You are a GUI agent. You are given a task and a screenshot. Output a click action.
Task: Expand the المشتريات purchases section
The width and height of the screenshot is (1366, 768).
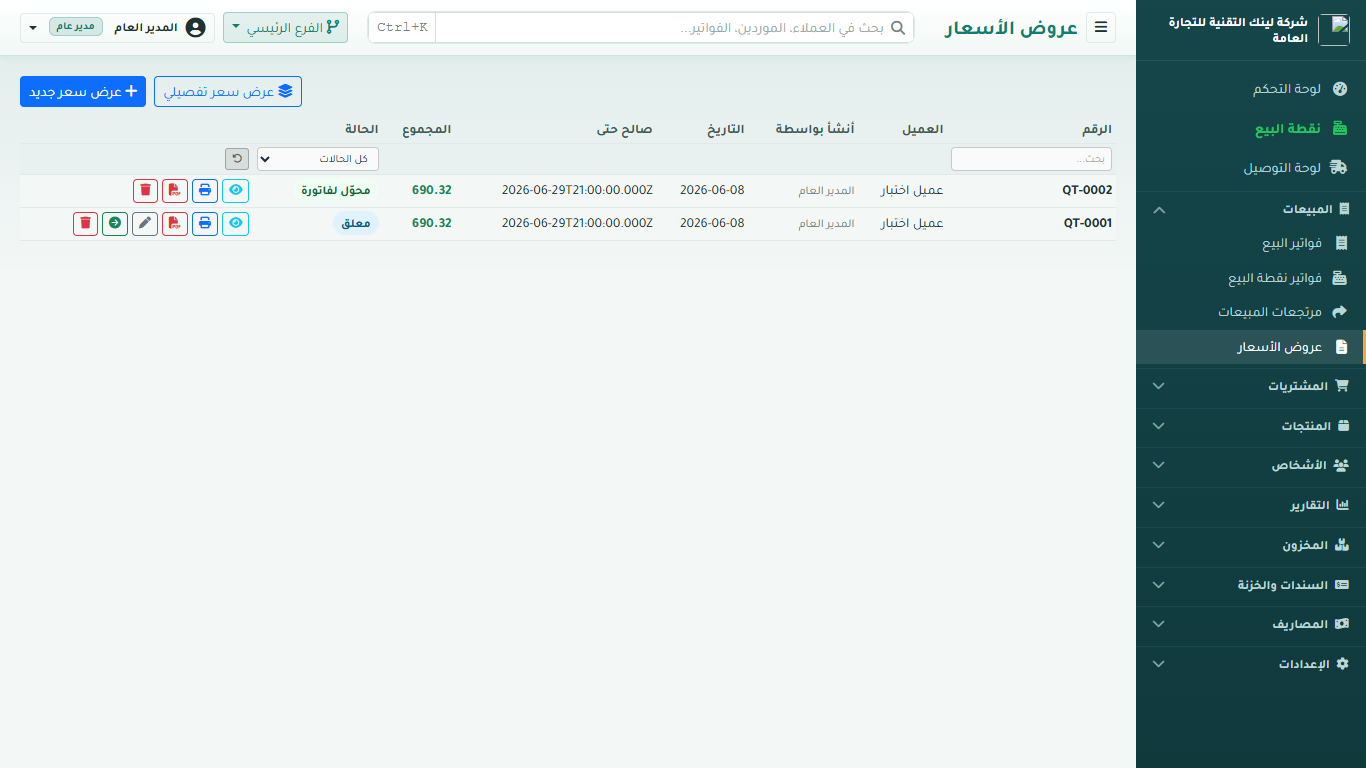[1251, 386]
